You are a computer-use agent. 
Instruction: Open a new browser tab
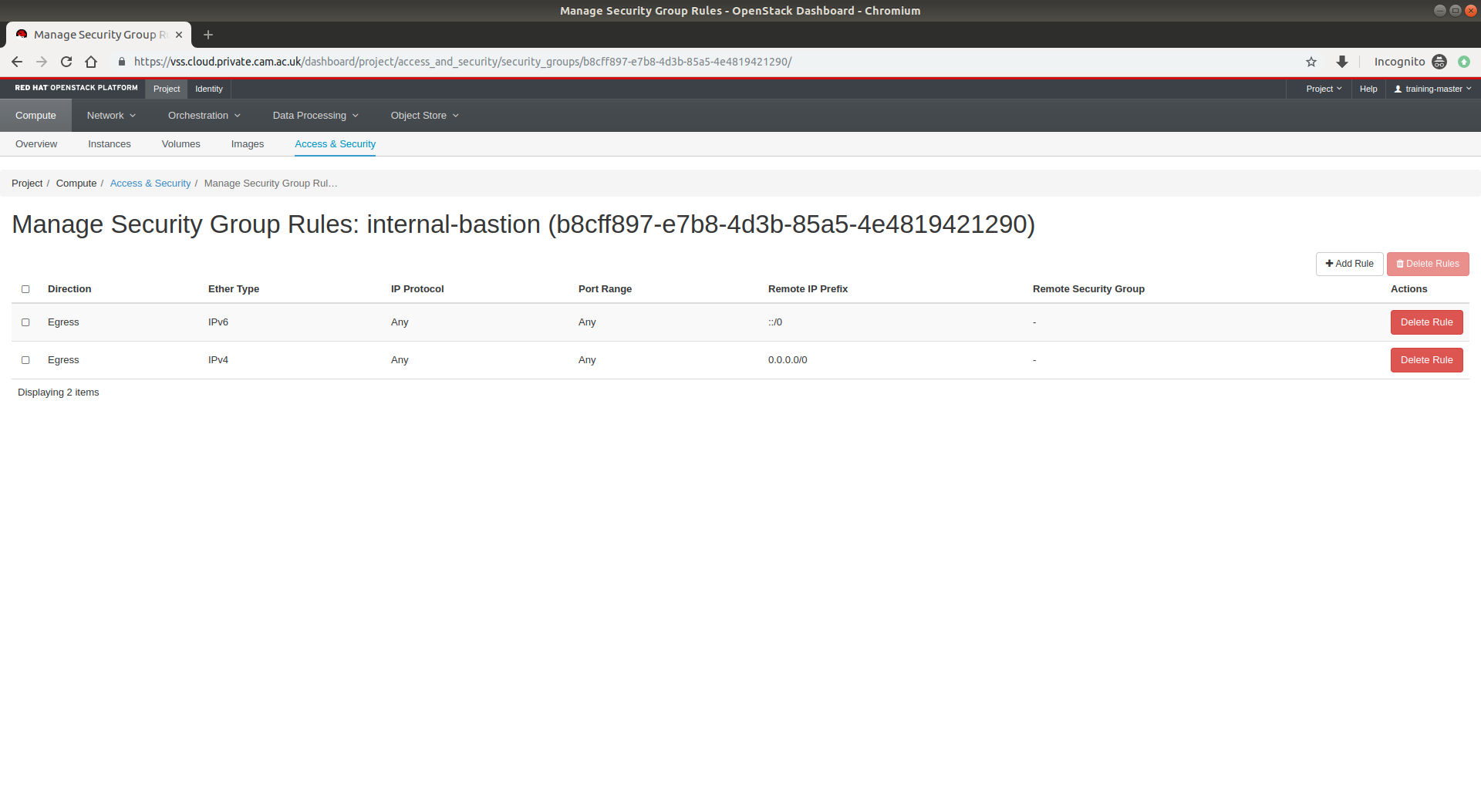pyautogui.click(x=208, y=35)
